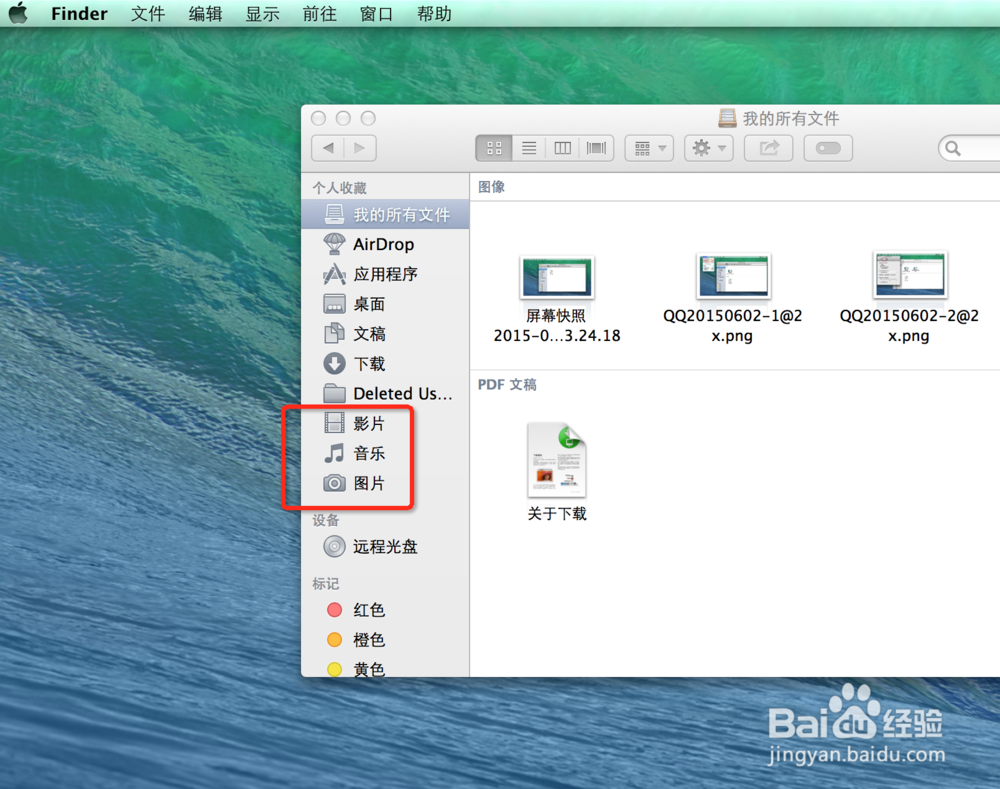
Task: Open the 窗口 menu
Action: click(x=376, y=13)
